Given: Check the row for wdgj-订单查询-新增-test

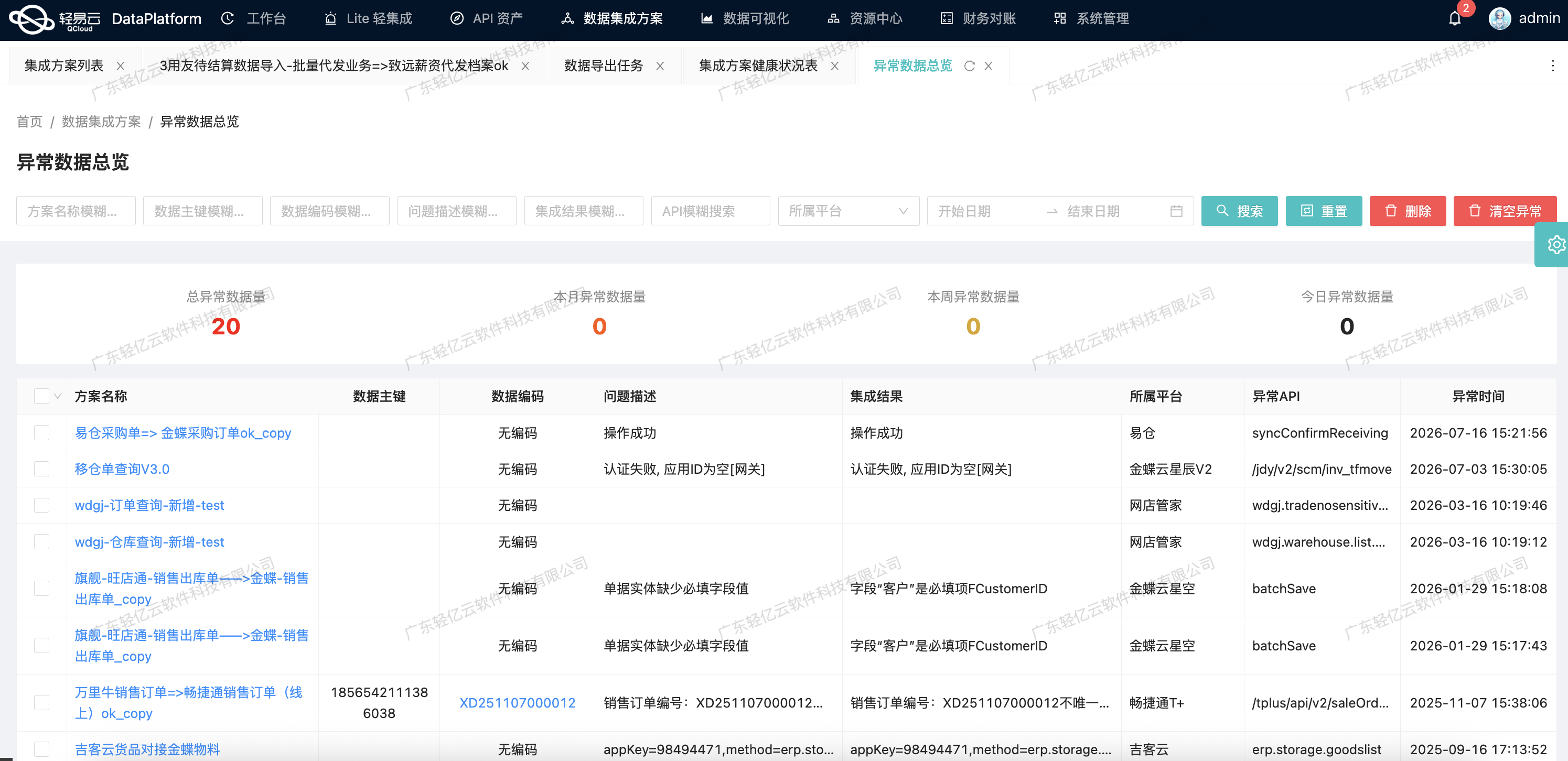Looking at the screenshot, I should click(41, 505).
